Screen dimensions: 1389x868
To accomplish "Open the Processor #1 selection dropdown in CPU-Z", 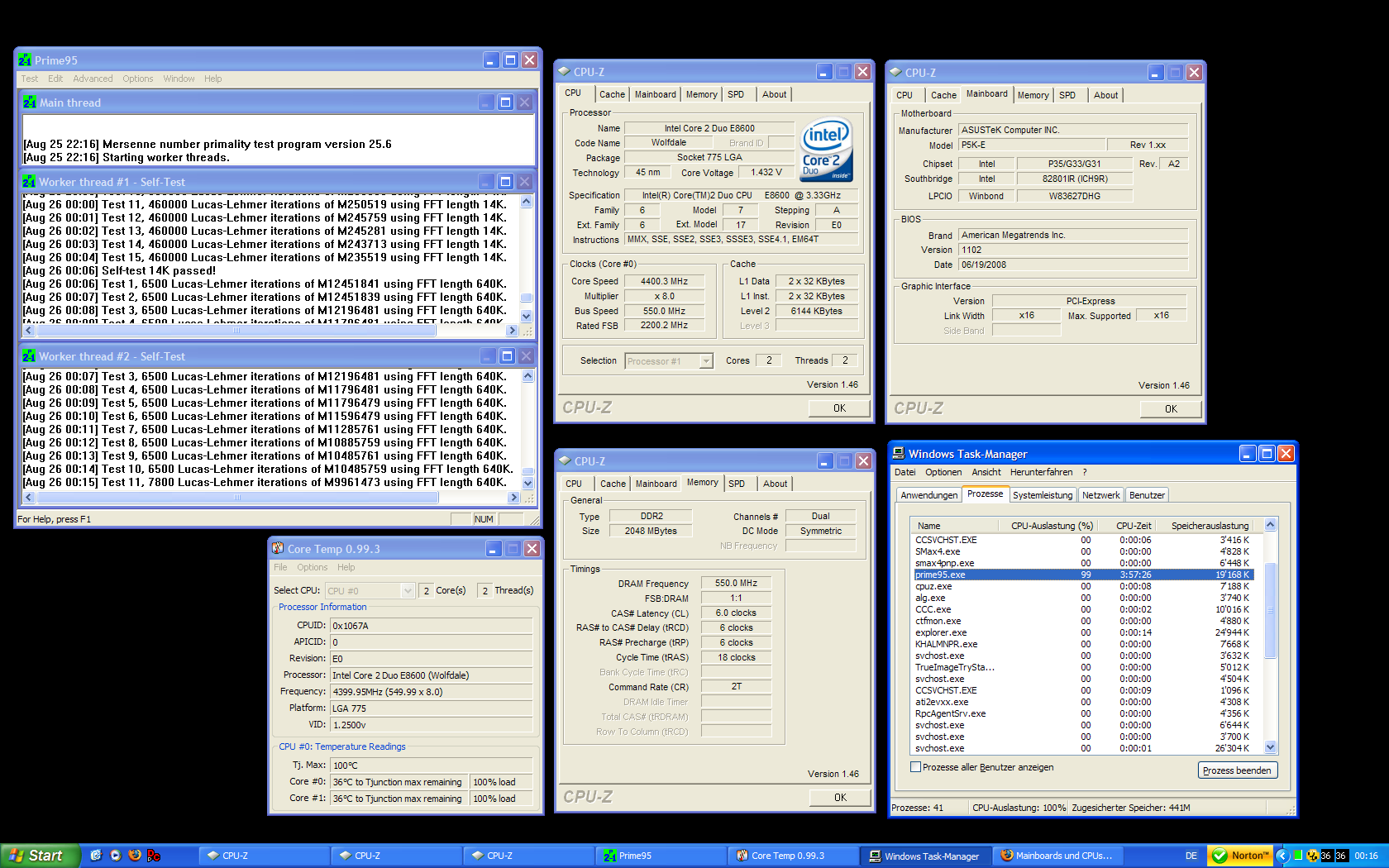I will tap(705, 361).
